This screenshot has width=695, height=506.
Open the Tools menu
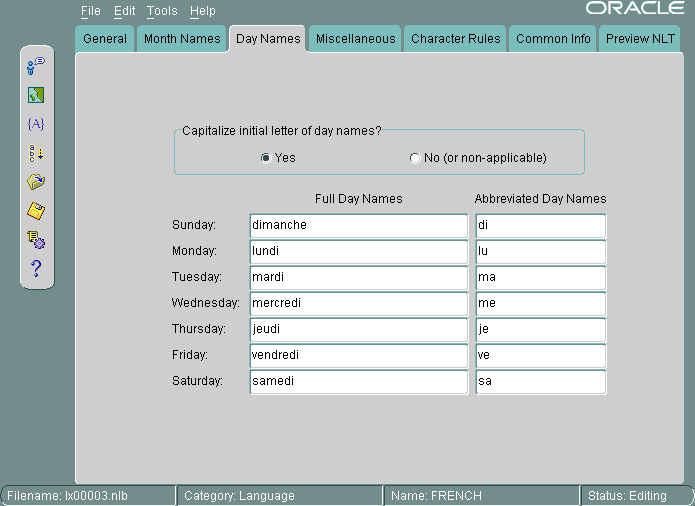[161, 11]
